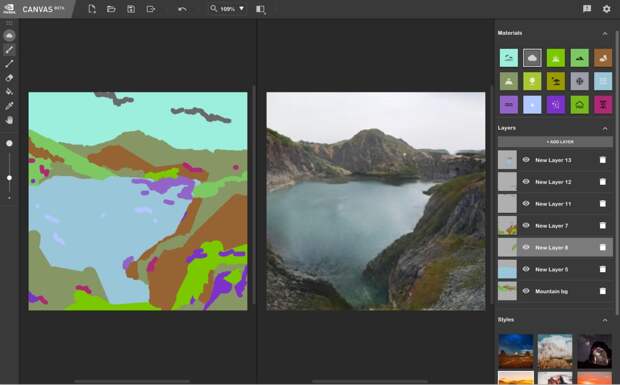620x385 pixels.
Task: Delete New Layer 11
Action: point(603,204)
